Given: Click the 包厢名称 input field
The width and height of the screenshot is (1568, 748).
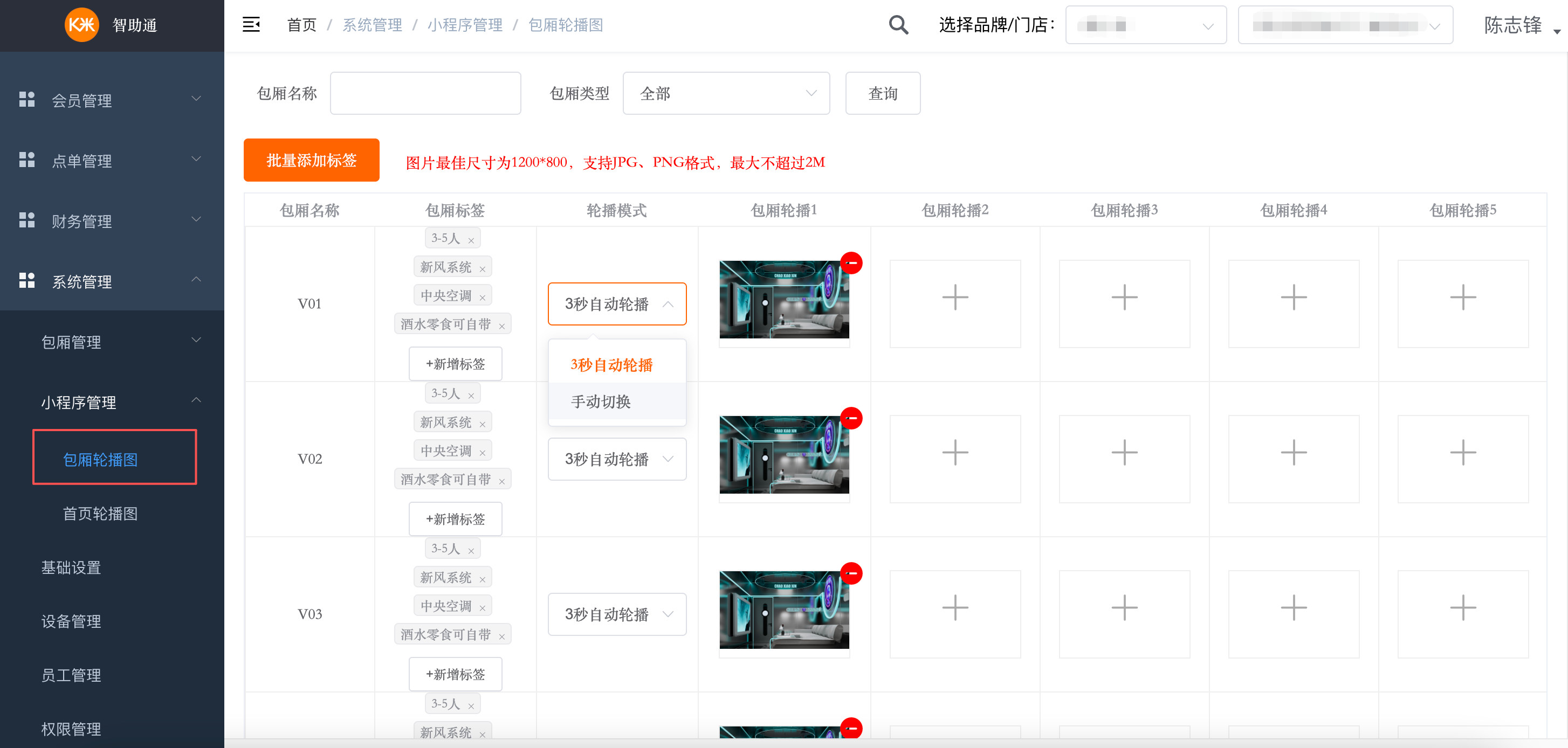Looking at the screenshot, I should tap(425, 93).
